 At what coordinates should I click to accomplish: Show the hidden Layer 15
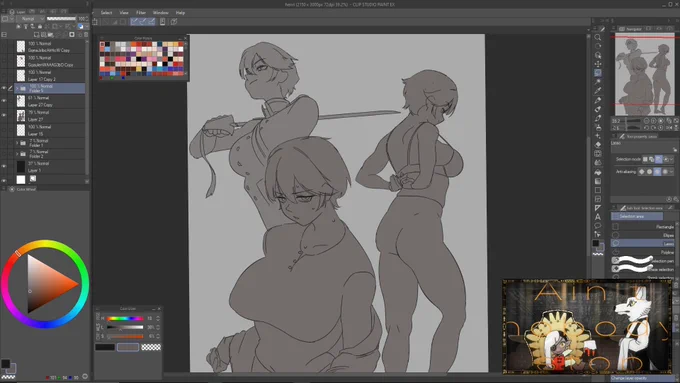[x=4, y=130]
